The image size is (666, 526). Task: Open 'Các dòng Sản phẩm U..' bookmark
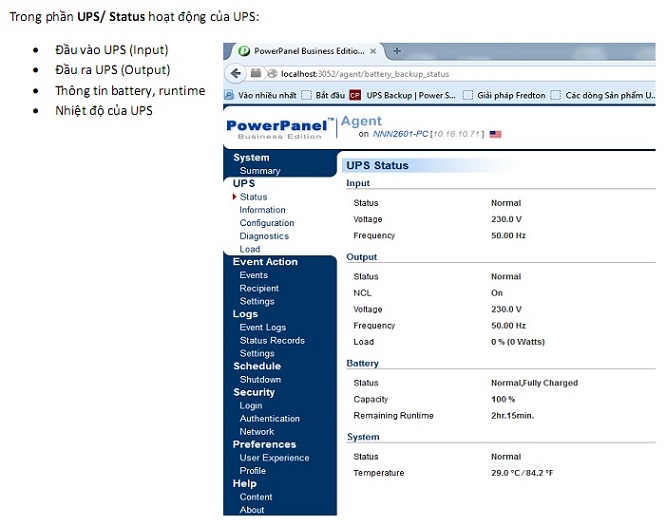(603, 95)
